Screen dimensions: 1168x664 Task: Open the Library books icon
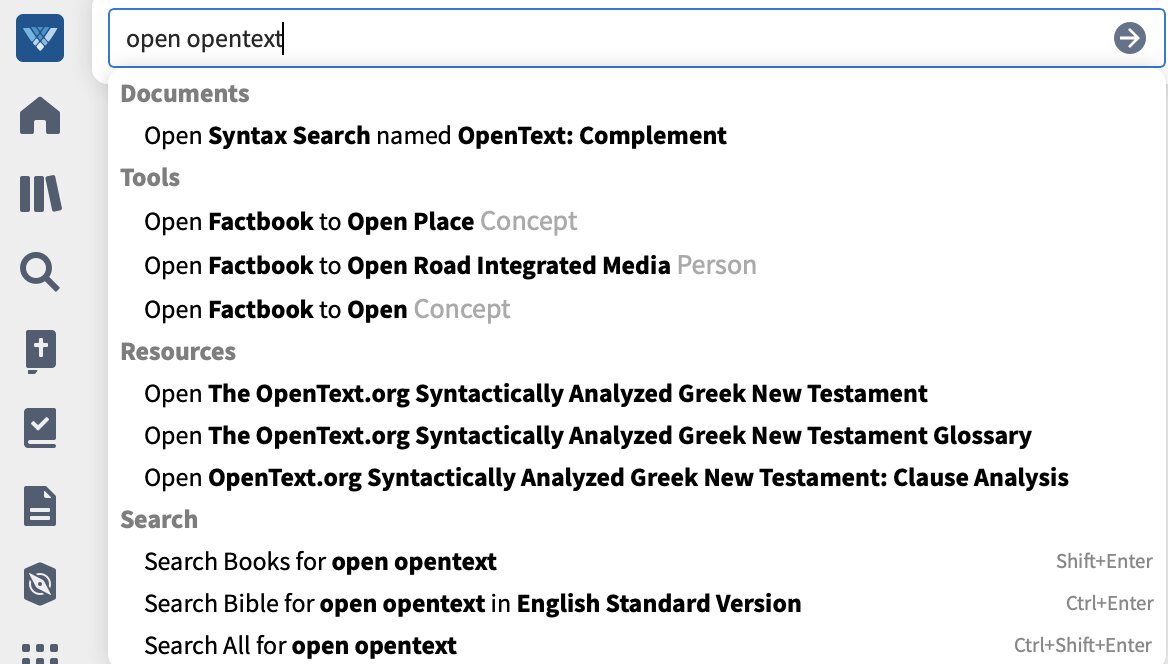(x=40, y=194)
